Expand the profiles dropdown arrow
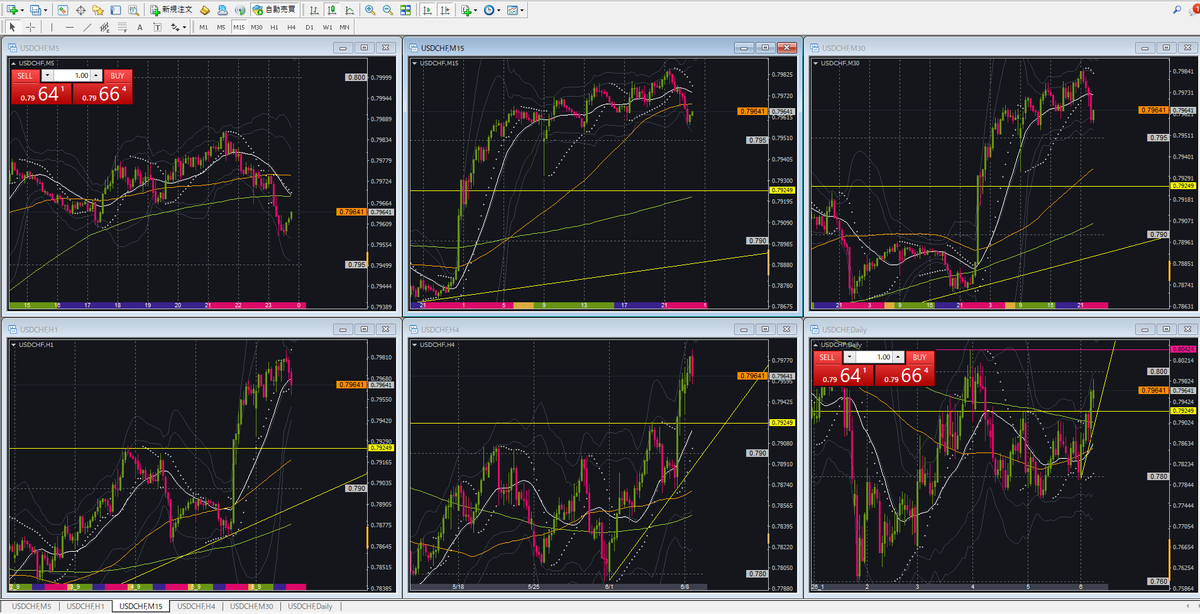The height and width of the screenshot is (614, 1200). pos(46,9)
